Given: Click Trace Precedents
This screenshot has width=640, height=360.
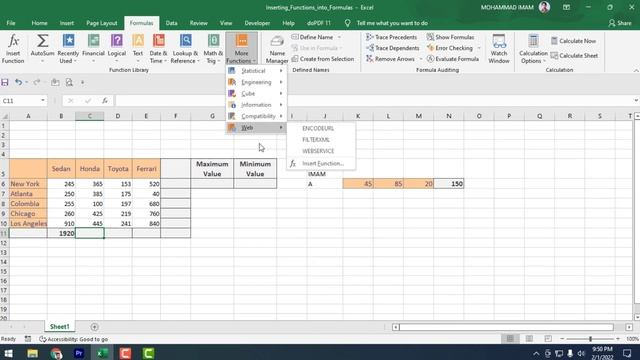Looking at the screenshot, I should (x=391, y=37).
